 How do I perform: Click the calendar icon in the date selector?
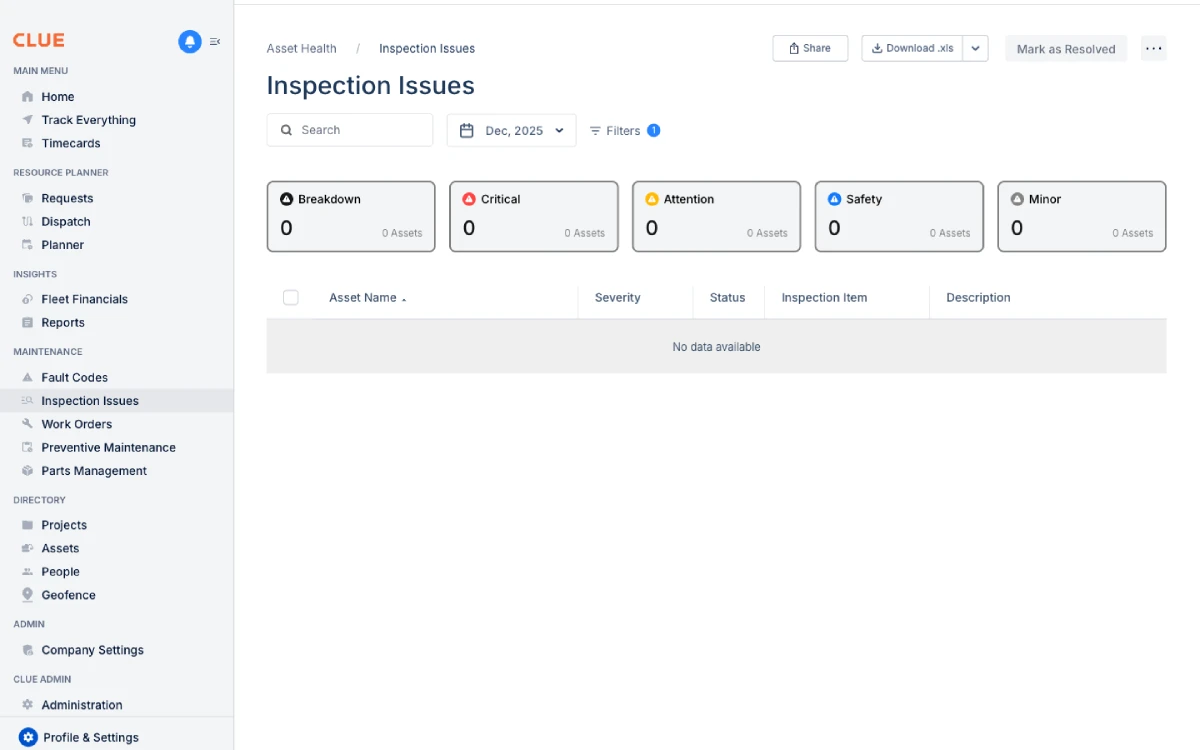pos(466,130)
